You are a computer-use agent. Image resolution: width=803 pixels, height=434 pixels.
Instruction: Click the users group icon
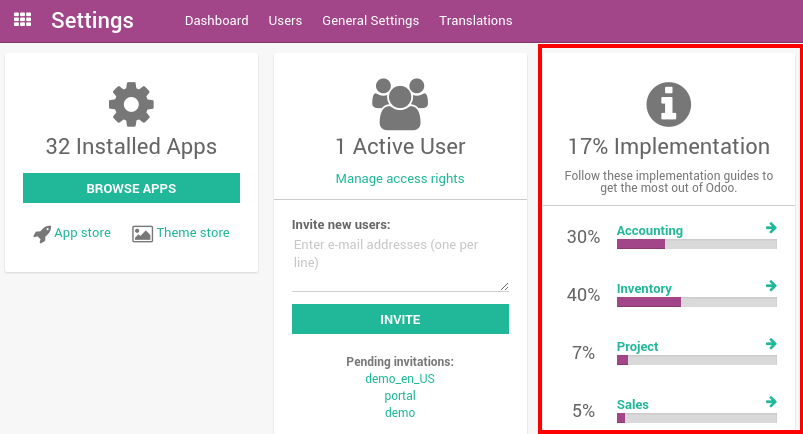tap(400, 99)
